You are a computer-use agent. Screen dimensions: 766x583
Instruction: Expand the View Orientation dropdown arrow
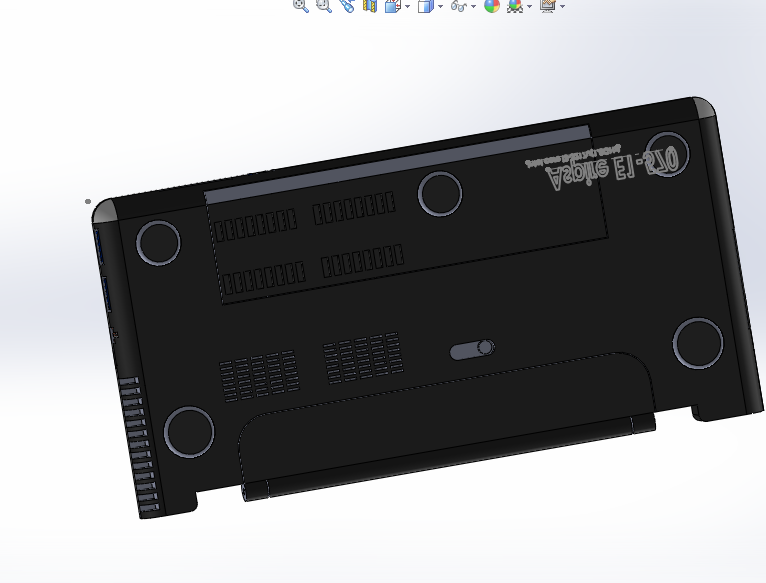408,6
